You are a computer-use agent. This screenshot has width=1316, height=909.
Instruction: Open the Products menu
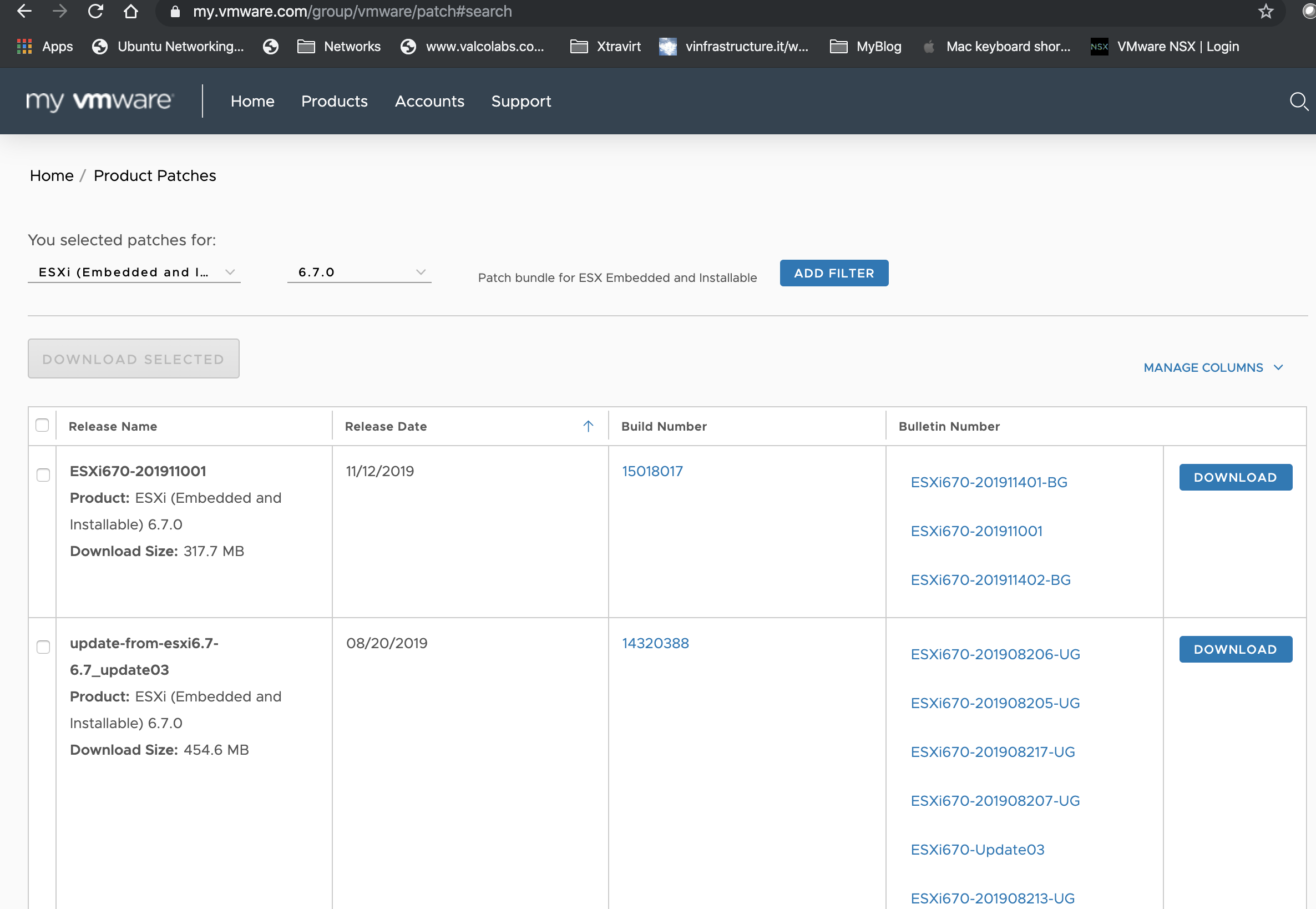pyautogui.click(x=334, y=102)
